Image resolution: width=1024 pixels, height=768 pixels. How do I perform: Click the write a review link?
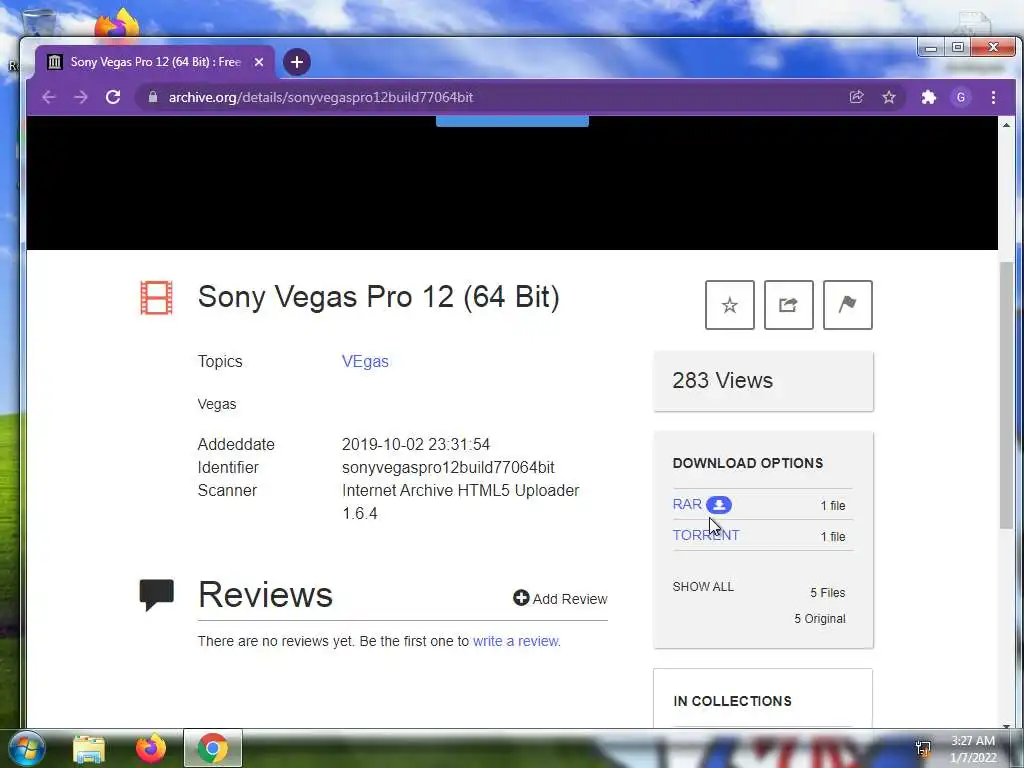(515, 641)
